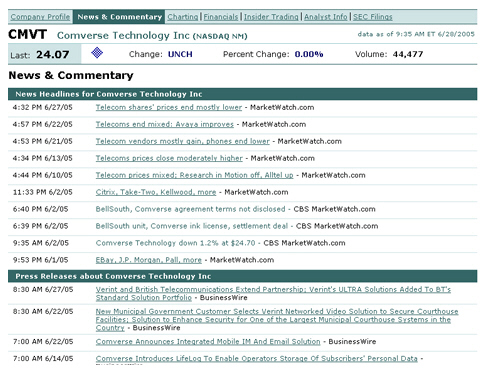This screenshot has height=373, width=496.
Task: Open Verint and British Telecommunications press release
Action: pyautogui.click(x=273, y=293)
